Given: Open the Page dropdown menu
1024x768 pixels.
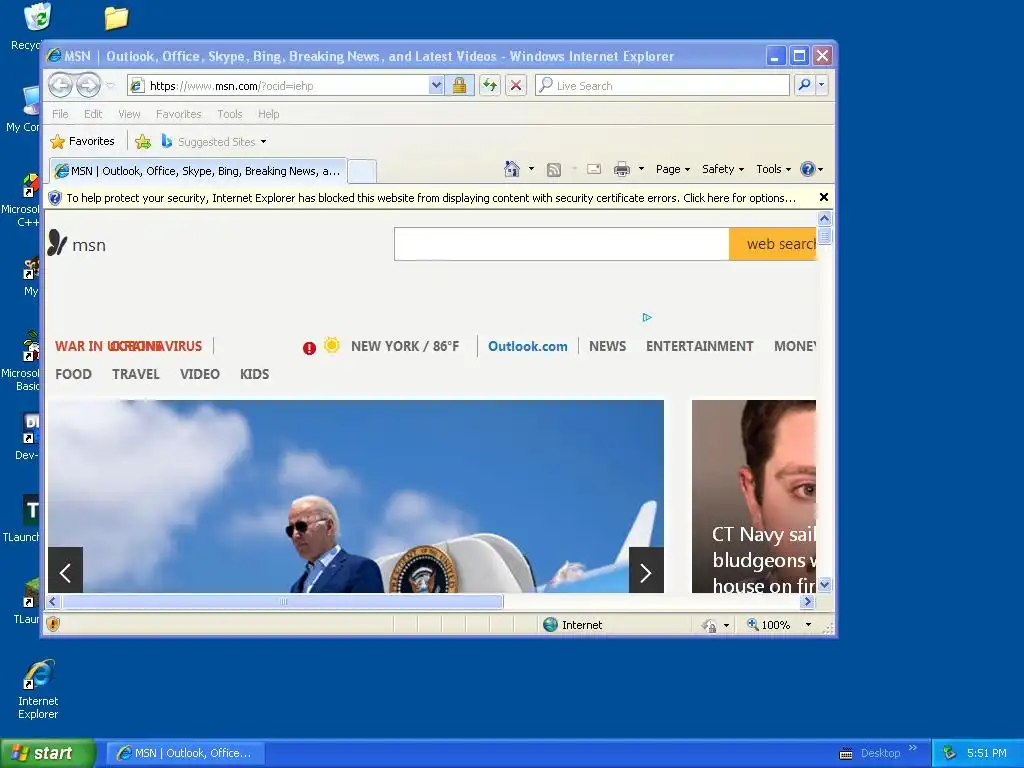Looking at the screenshot, I should (x=673, y=169).
